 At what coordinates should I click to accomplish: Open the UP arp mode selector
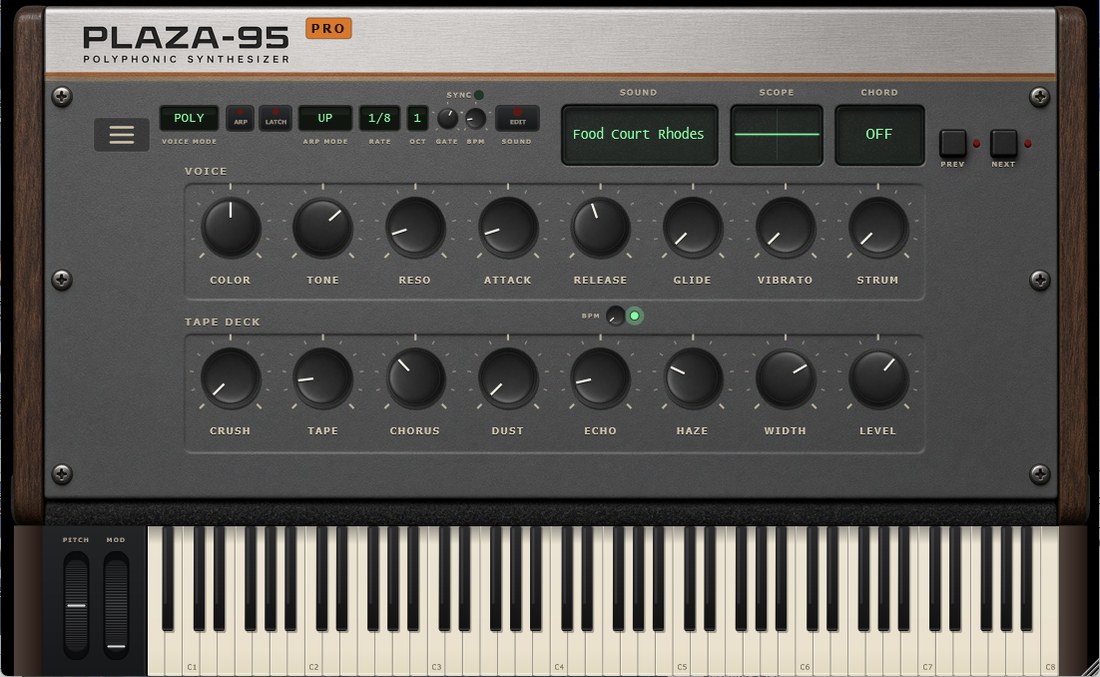pyautogui.click(x=325, y=118)
